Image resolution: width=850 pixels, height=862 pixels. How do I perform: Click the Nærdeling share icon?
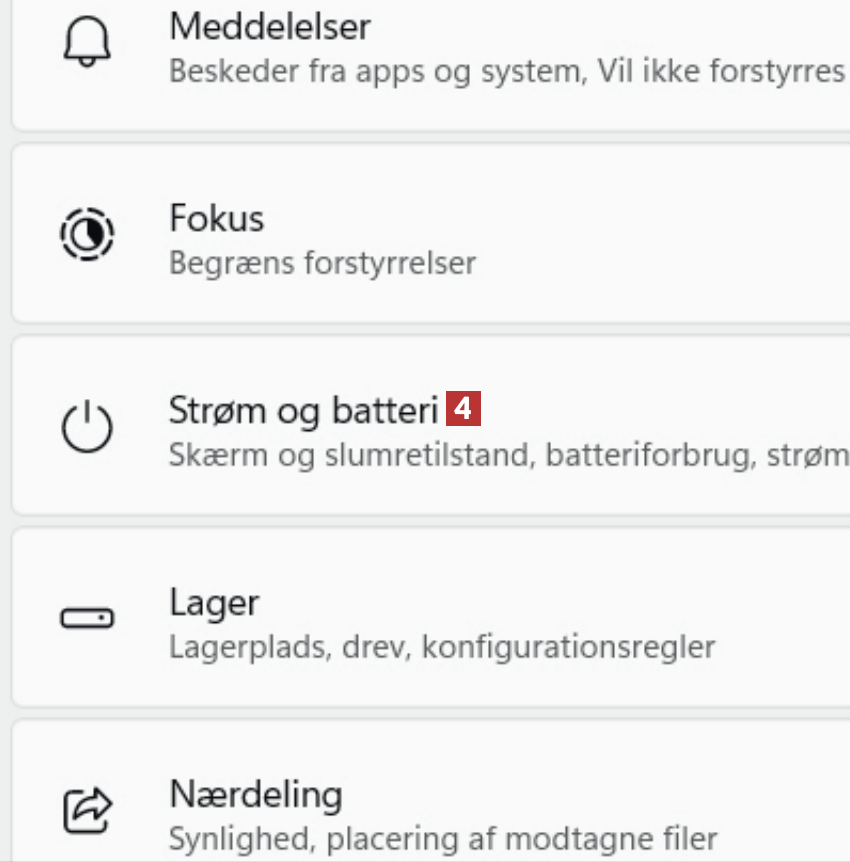[87, 810]
